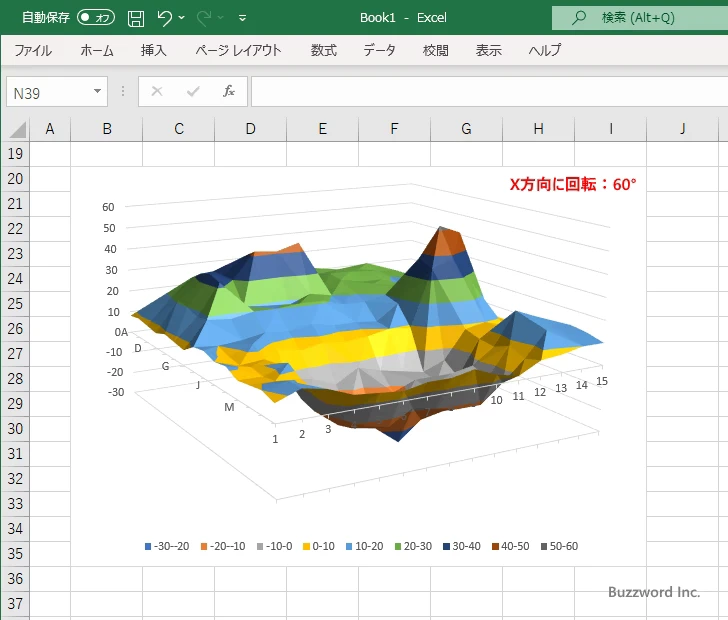
Task: Select column H header
Action: pyautogui.click(x=539, y=129)
